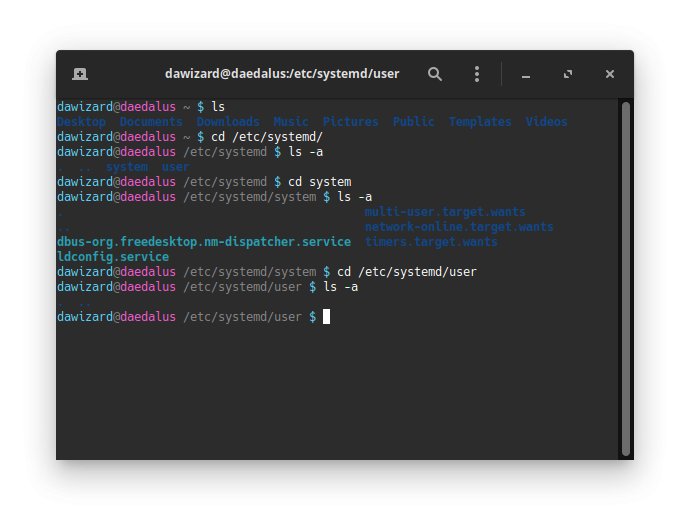690x522 pixels.
Task: Click the Templates directory name
Action: 480,122
